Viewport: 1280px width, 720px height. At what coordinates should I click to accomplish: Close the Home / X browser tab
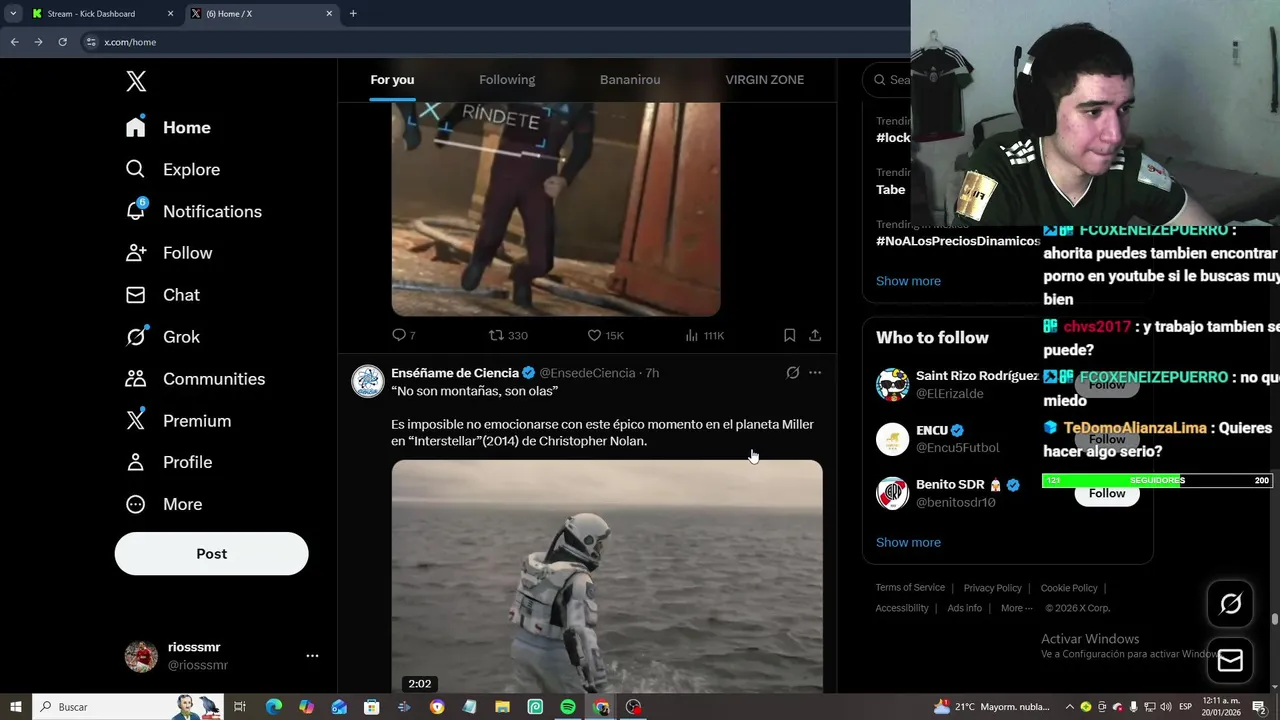tap(329, 14)
